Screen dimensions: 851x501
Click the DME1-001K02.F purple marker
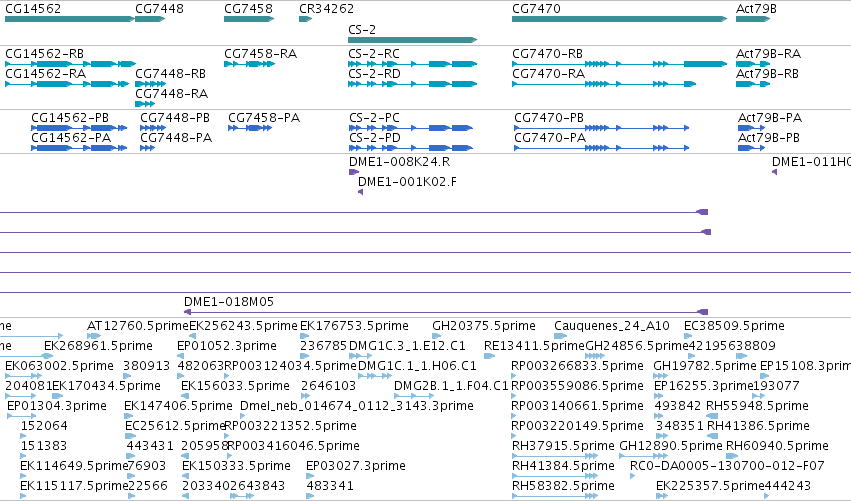[x=360, y=192]
